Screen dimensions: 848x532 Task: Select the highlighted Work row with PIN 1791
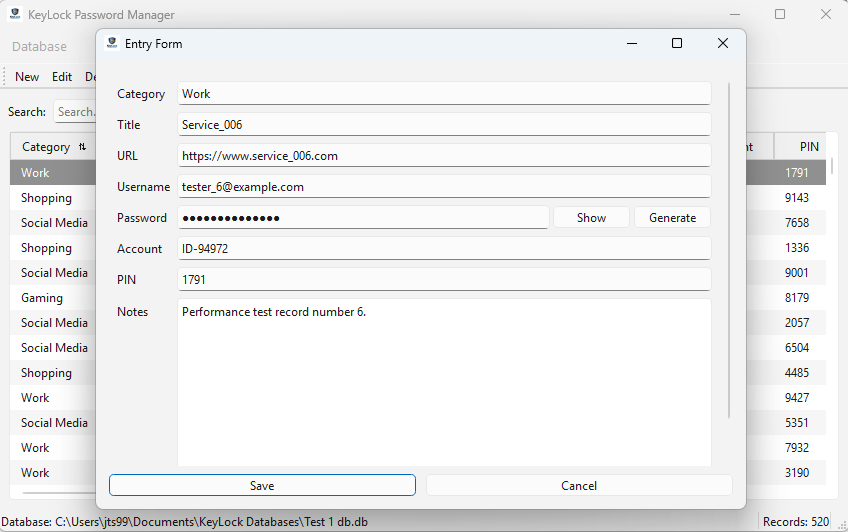53,172
